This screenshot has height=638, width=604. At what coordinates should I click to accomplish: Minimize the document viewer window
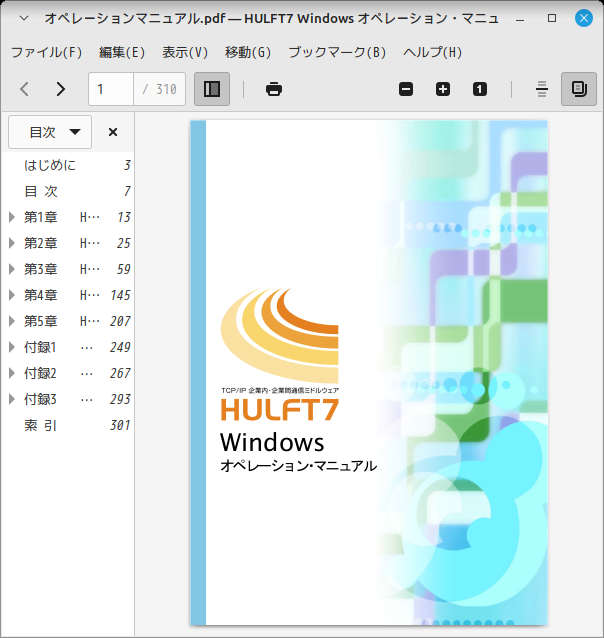[x=520, y=19]
